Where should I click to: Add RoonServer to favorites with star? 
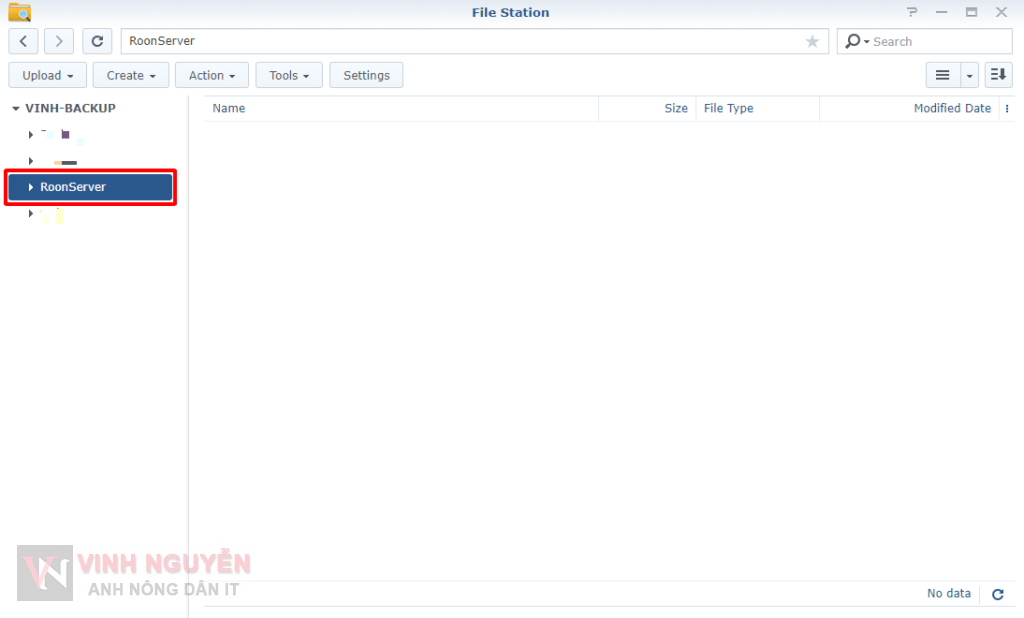[x=812, y=41]
